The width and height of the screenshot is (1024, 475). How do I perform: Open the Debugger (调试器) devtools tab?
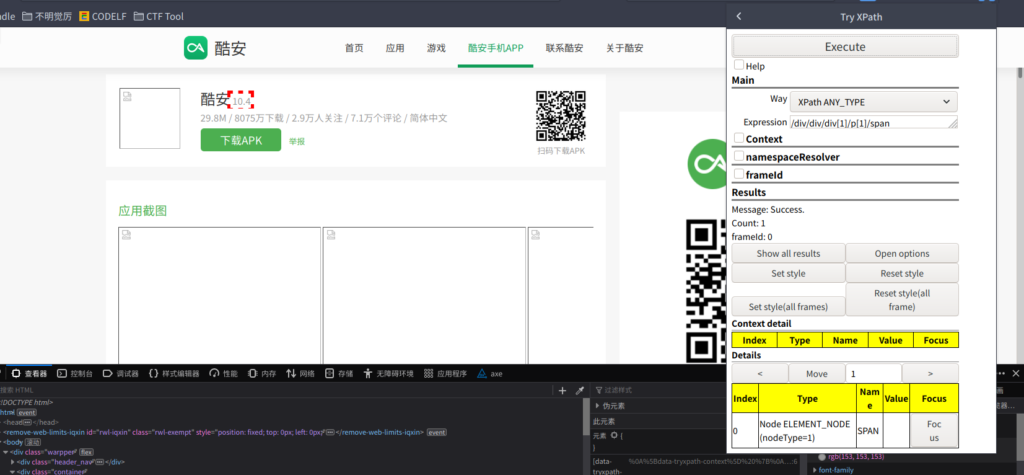(x=121, y=374)
